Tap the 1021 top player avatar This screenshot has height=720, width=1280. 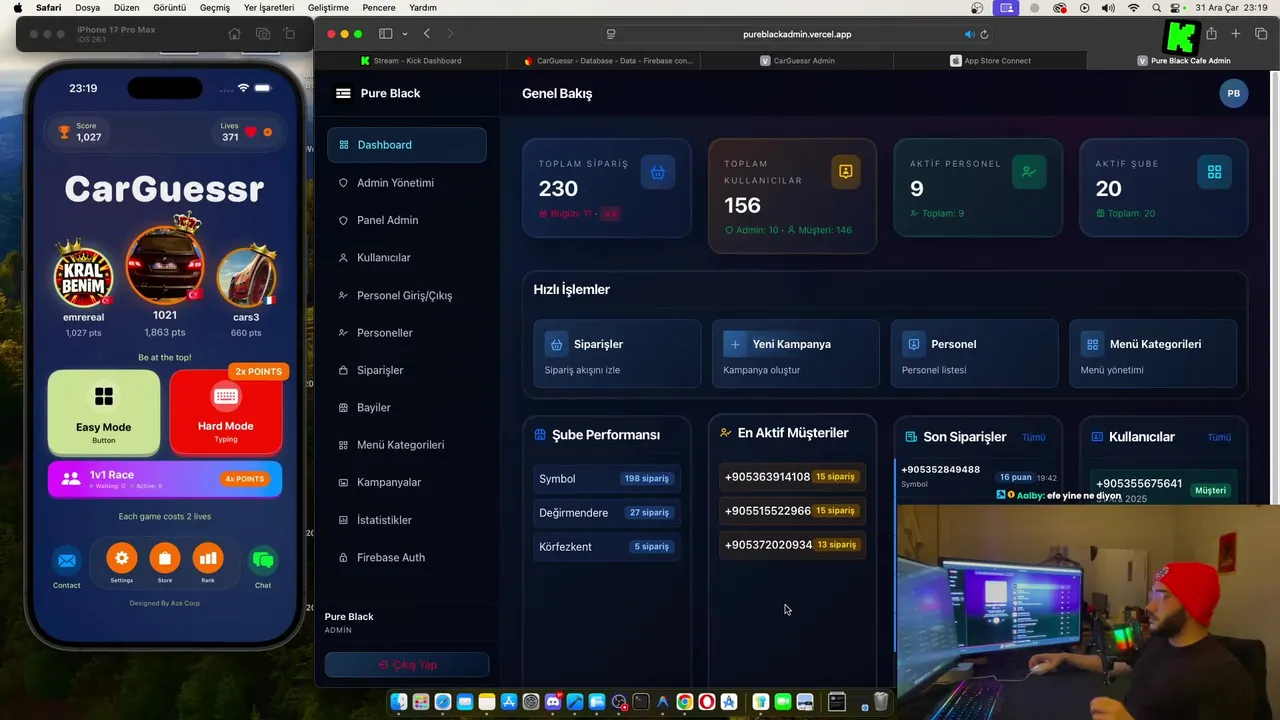click(x=165, y=266)
